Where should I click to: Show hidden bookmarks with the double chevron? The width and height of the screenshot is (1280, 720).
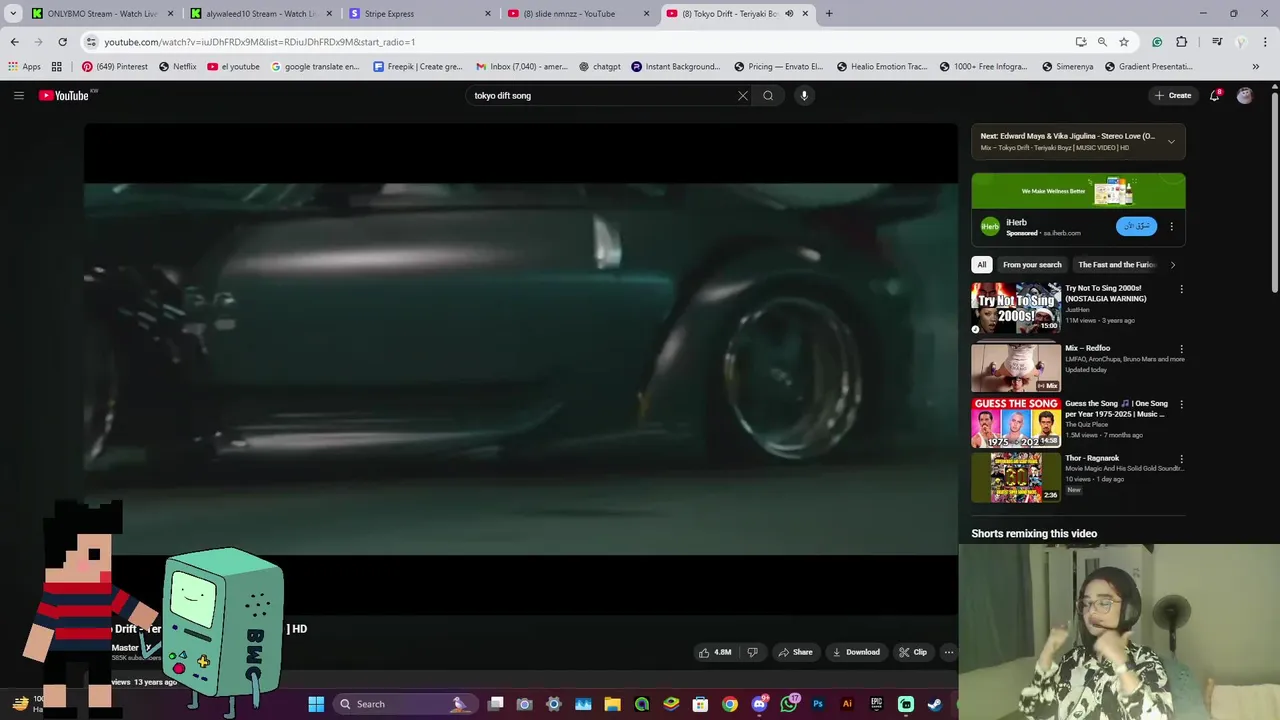pyautogui.click(x=1256, y=67)
